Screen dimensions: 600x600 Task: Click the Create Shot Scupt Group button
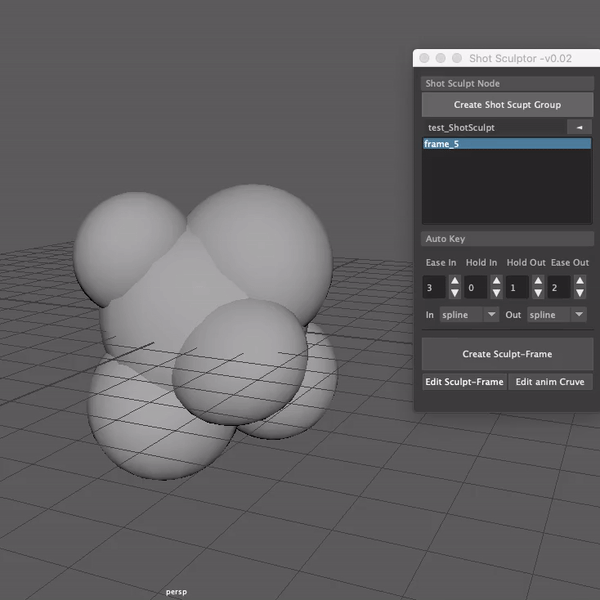[x=507, y=104]
